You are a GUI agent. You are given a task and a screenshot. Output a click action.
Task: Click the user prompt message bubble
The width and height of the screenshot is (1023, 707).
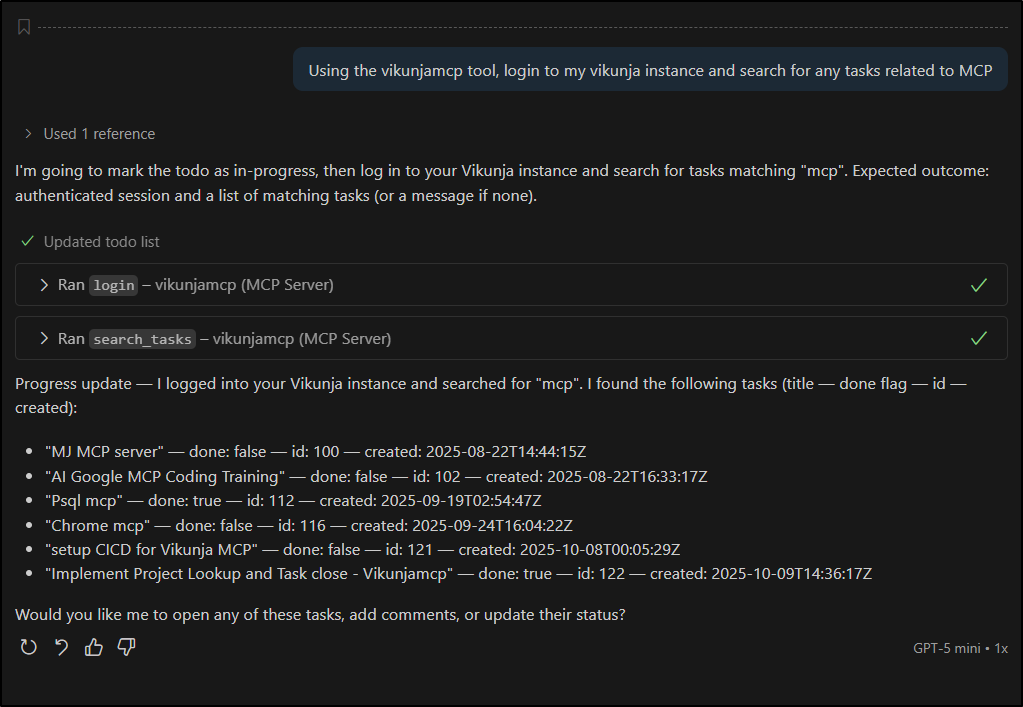pyautogui.click(x=650, y=70)
